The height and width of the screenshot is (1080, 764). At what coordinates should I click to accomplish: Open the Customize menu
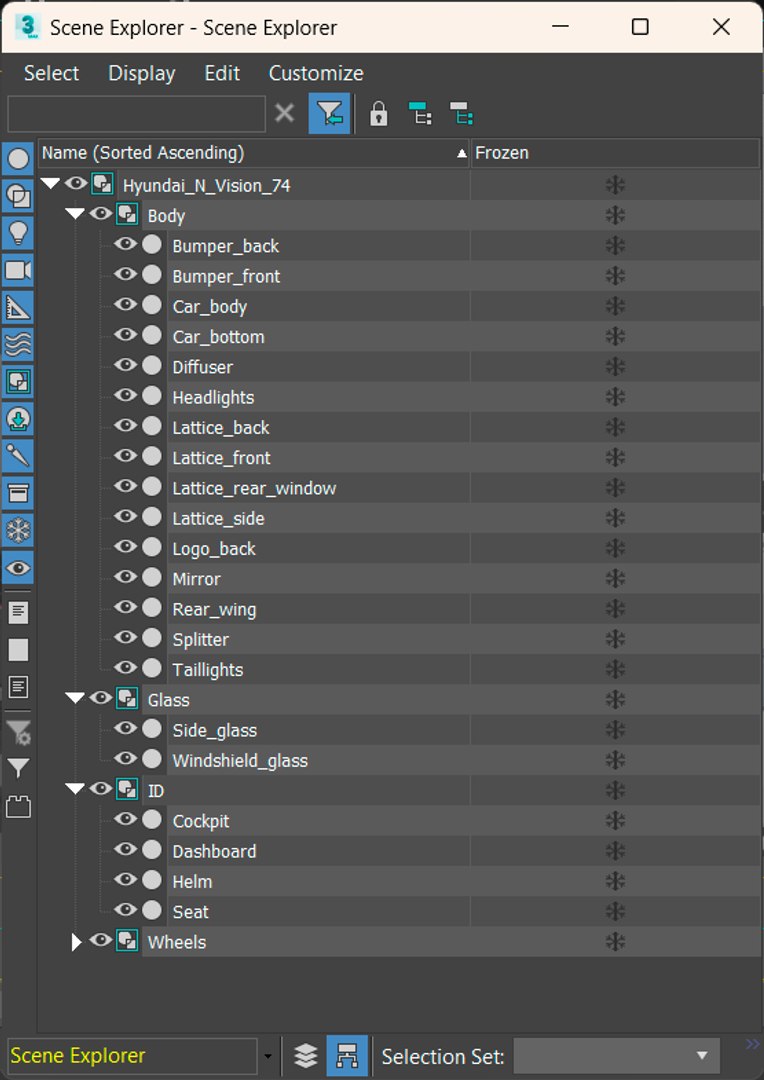[x=316, y=73]
